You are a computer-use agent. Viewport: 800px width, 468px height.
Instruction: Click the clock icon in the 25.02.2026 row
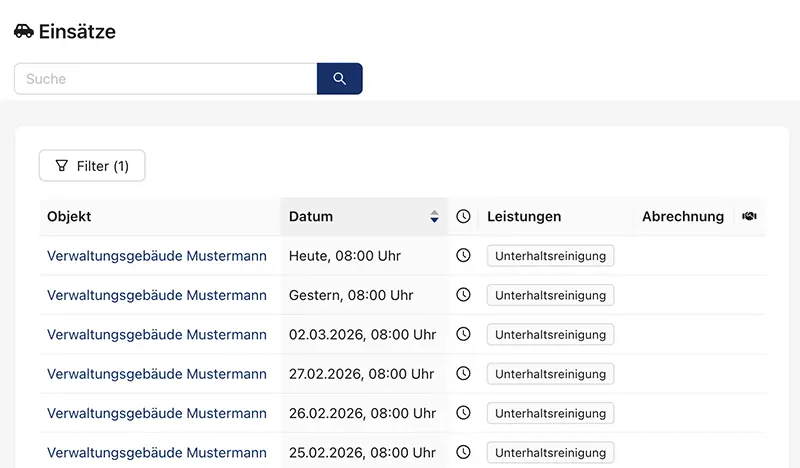click(463, 452)
